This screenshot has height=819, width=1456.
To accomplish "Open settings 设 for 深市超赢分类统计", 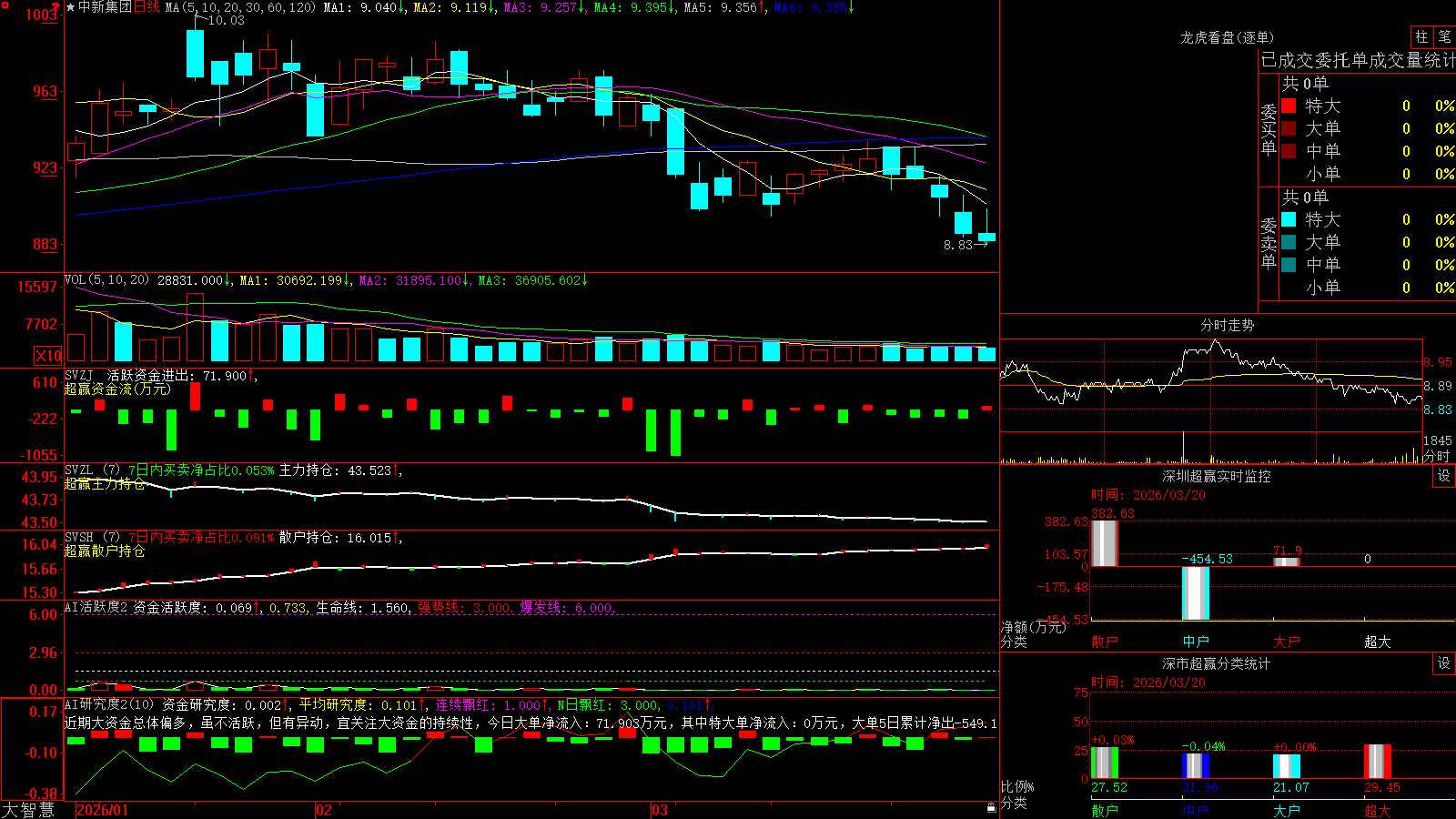I will 1444,663.
